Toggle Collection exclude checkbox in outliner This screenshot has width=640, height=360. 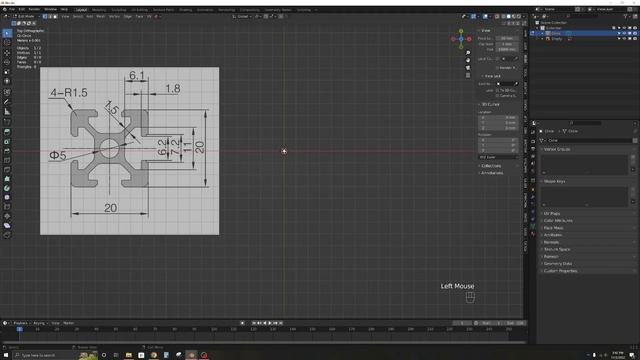tap(613, 28)
